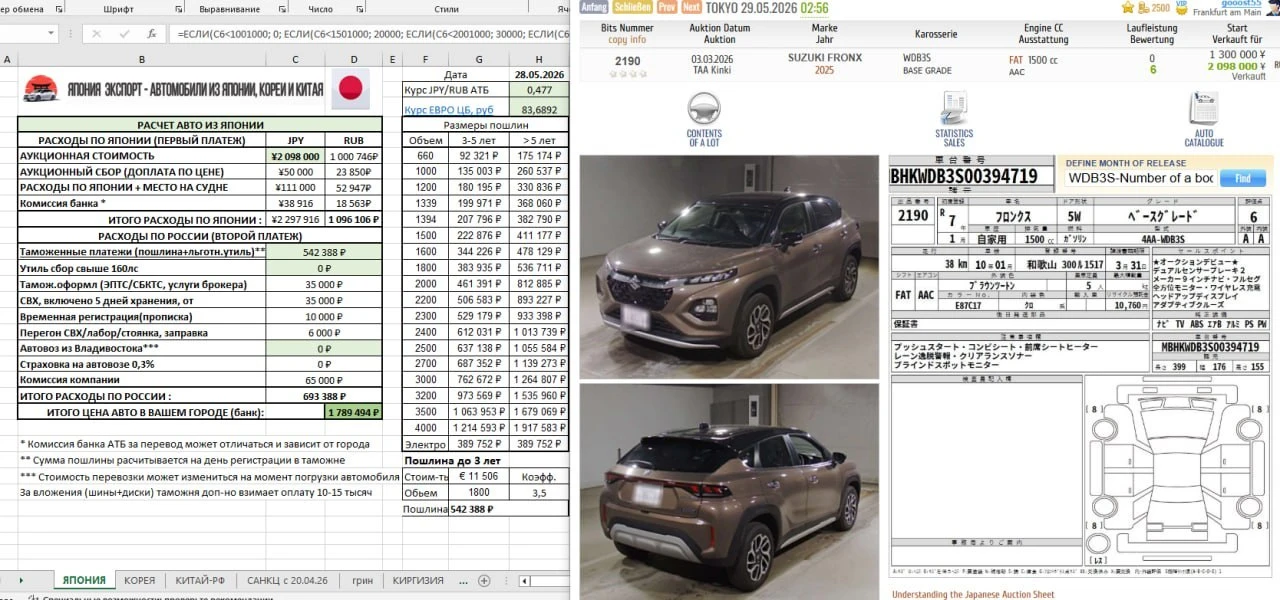Click the lot rating stars under 2190
Screen dimensions: 1280x600
[x=626, y=76]
